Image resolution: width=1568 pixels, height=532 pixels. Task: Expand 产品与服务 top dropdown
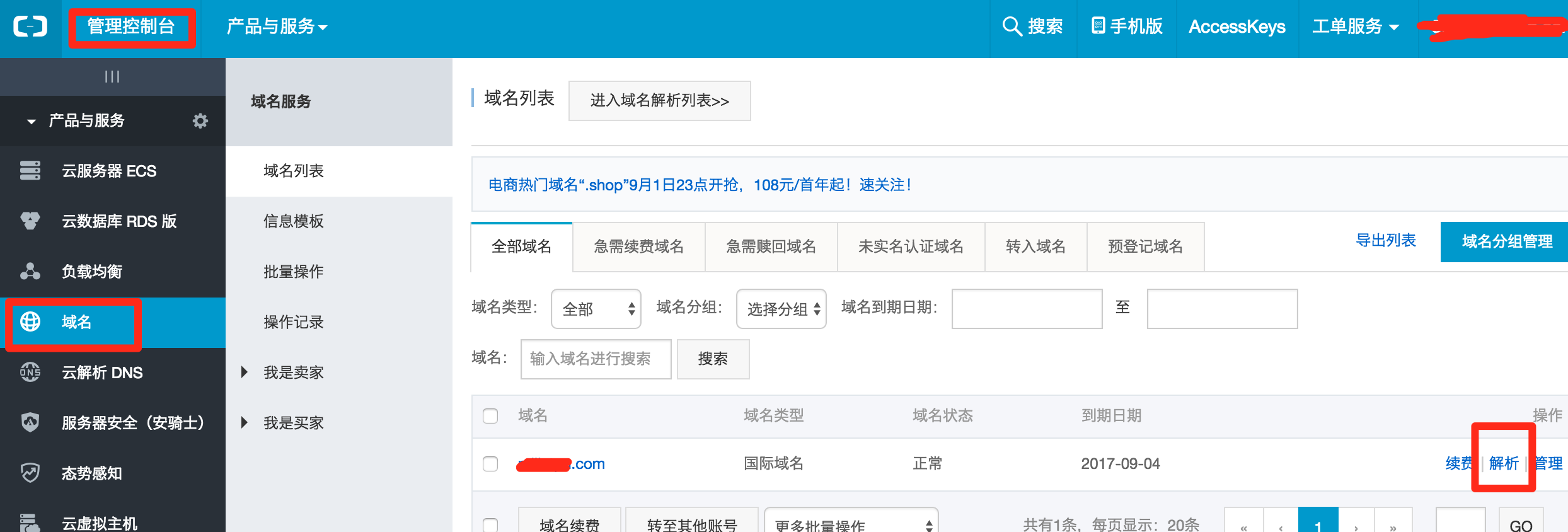[277, 26]
